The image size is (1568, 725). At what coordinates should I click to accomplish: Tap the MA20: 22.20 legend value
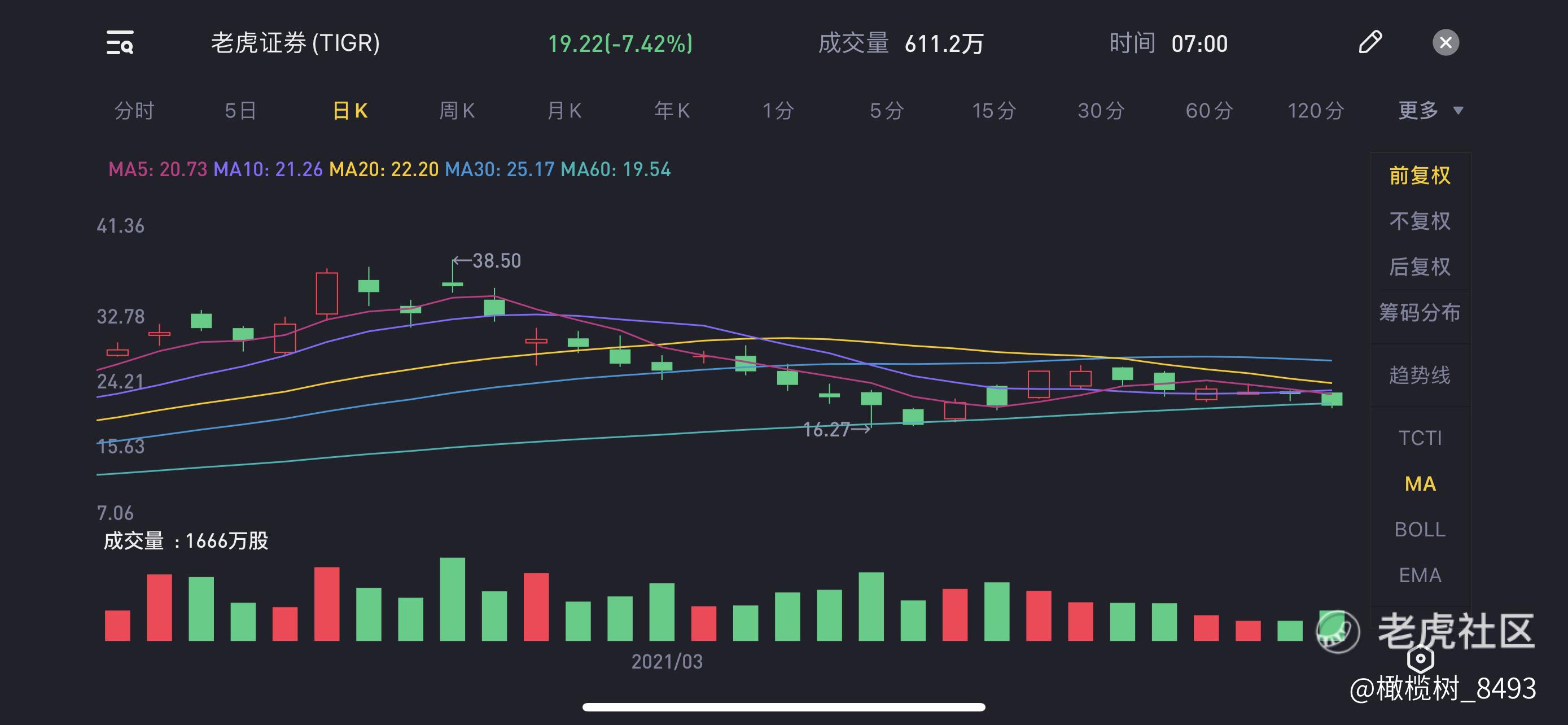tap(383, 169)
